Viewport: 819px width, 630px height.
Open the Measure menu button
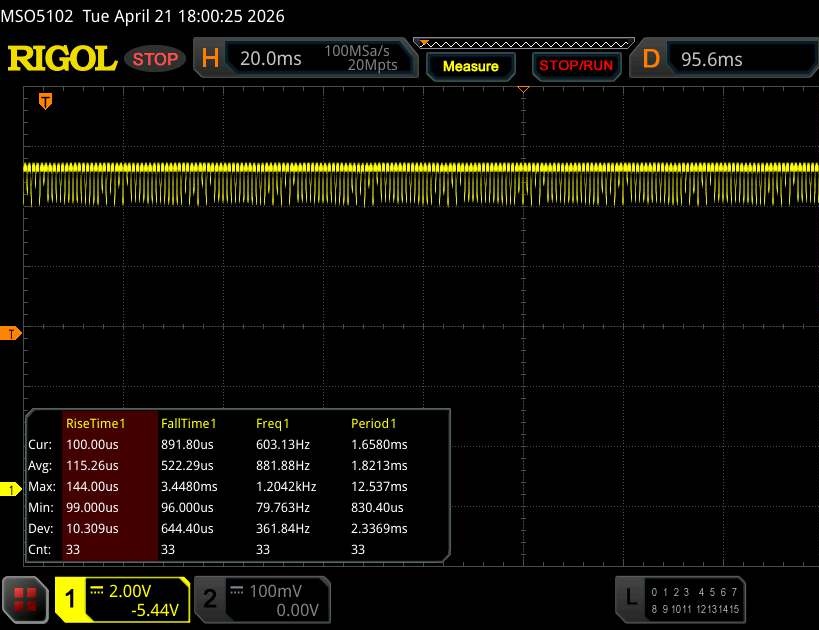click(471, 66)
